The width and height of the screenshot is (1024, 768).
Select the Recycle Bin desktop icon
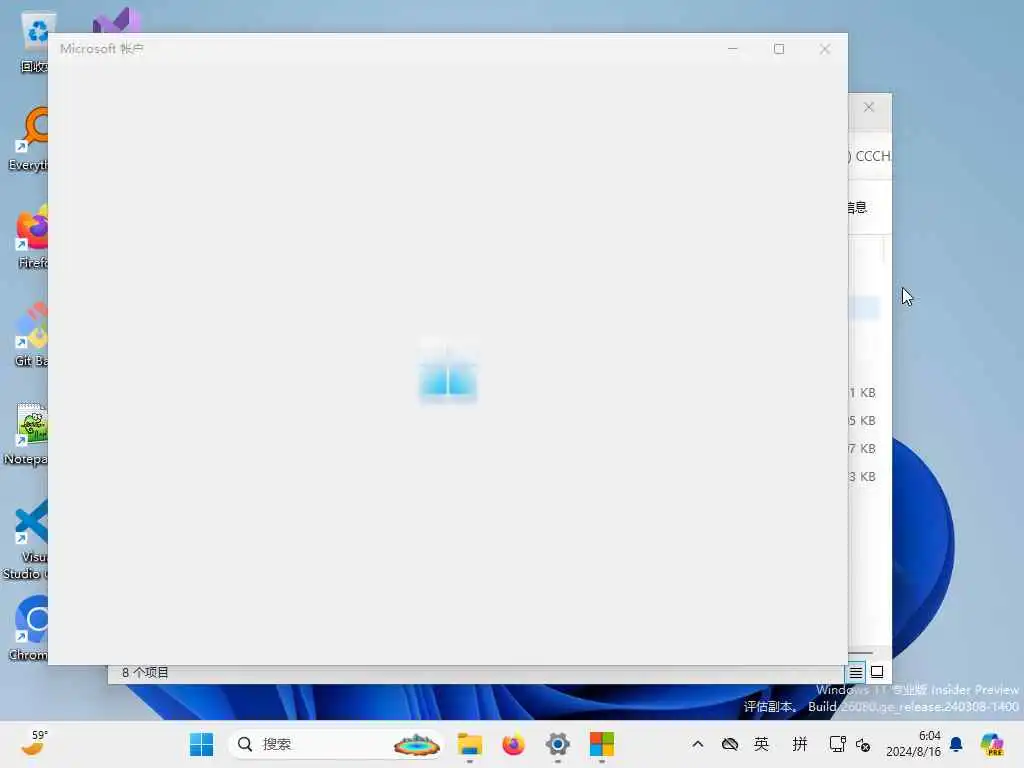(33, 42)
